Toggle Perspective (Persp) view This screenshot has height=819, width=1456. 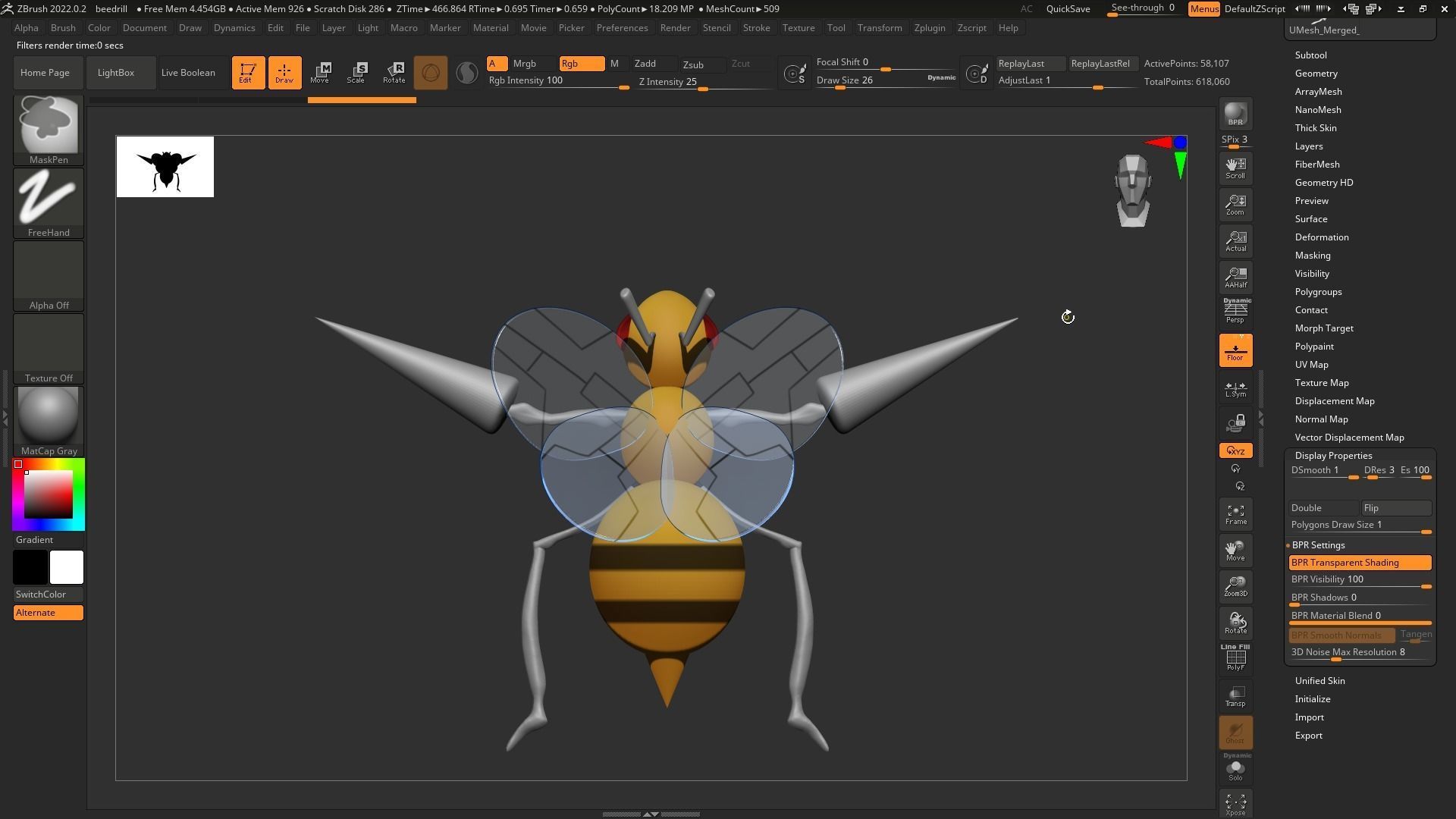point(1235,311)
